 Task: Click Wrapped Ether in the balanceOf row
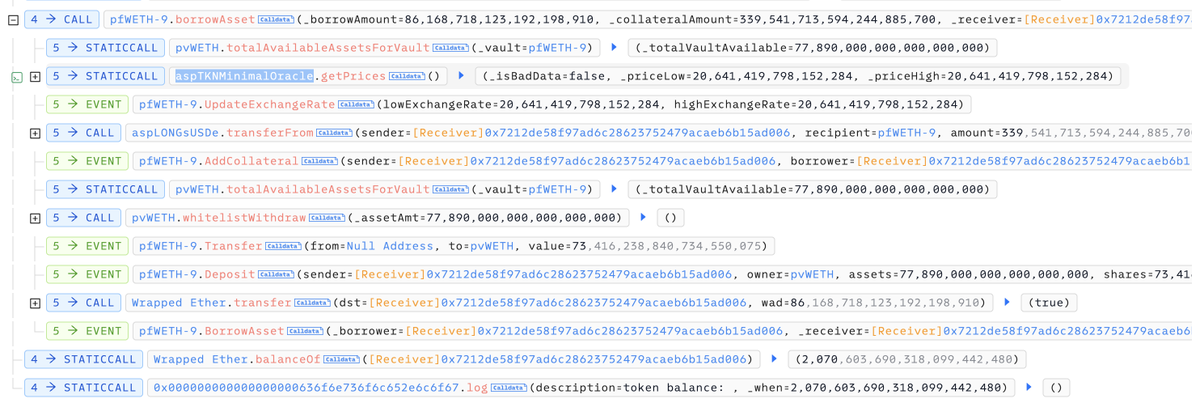[196, 359]
